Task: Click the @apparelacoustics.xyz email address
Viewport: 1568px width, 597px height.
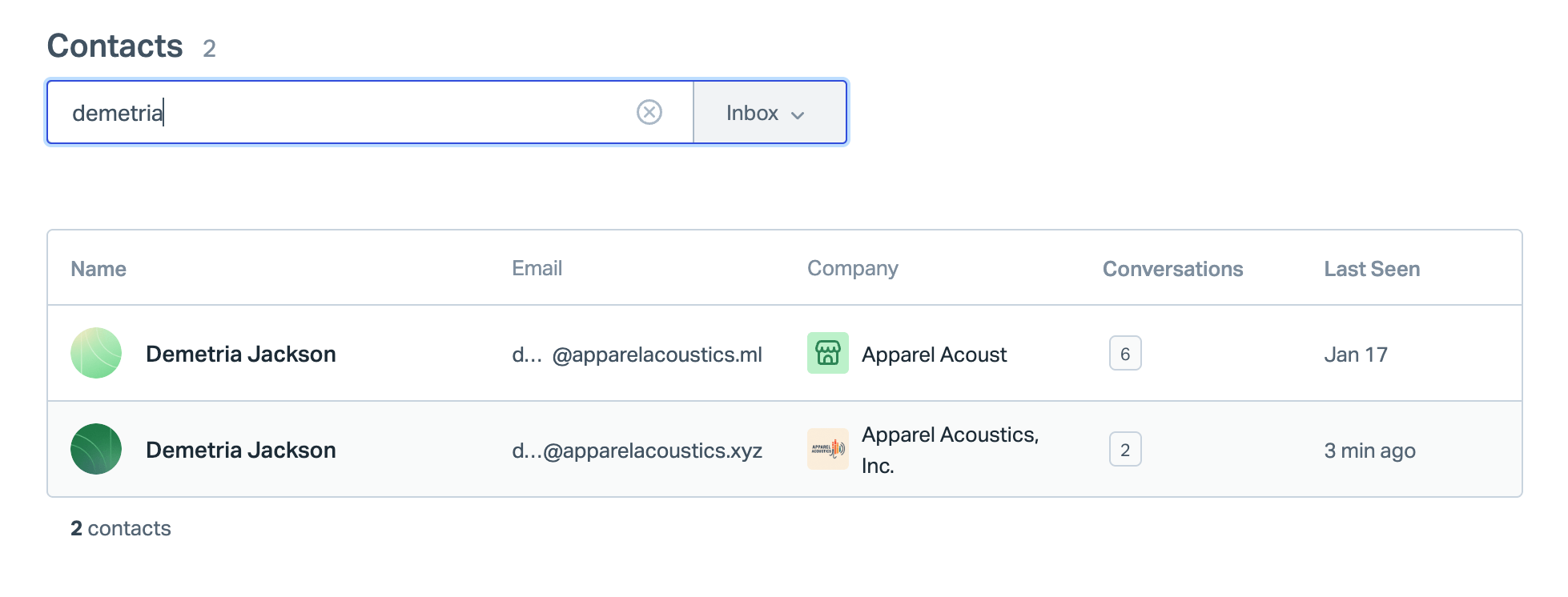Action: point(637,451)
